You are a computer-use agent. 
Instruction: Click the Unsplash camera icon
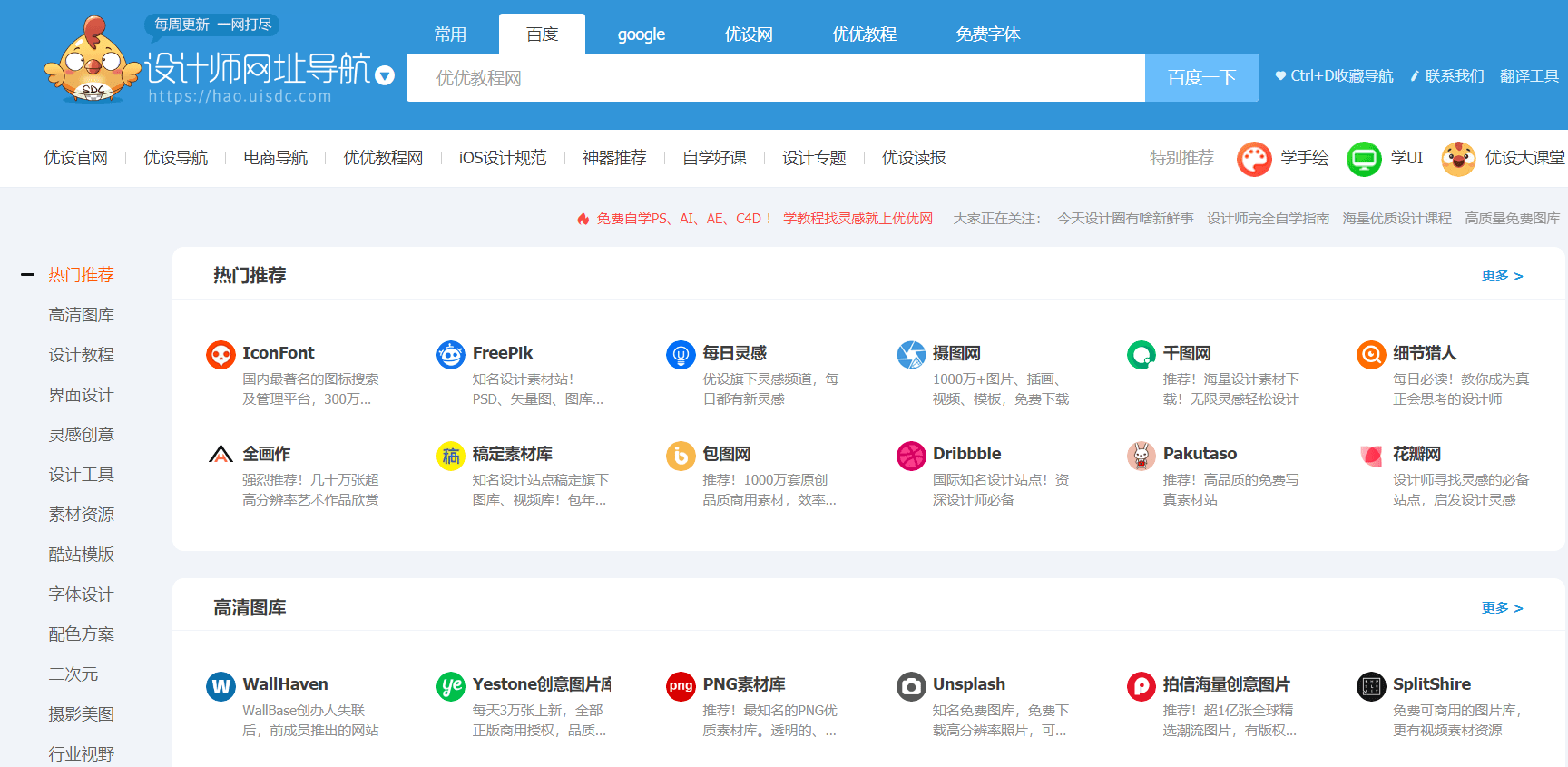point(911,686)
